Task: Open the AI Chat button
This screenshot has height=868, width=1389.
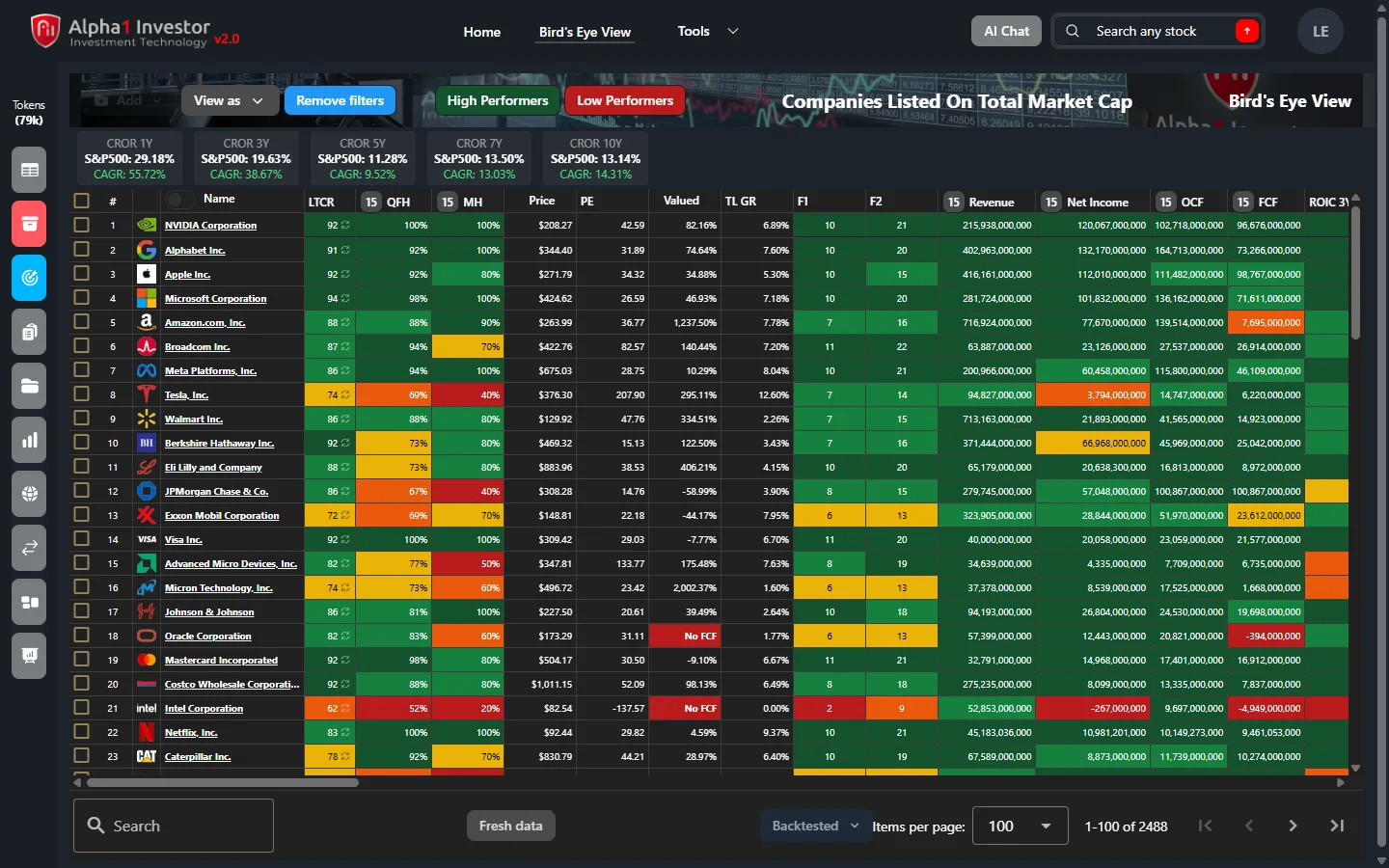Action: 1006,31
